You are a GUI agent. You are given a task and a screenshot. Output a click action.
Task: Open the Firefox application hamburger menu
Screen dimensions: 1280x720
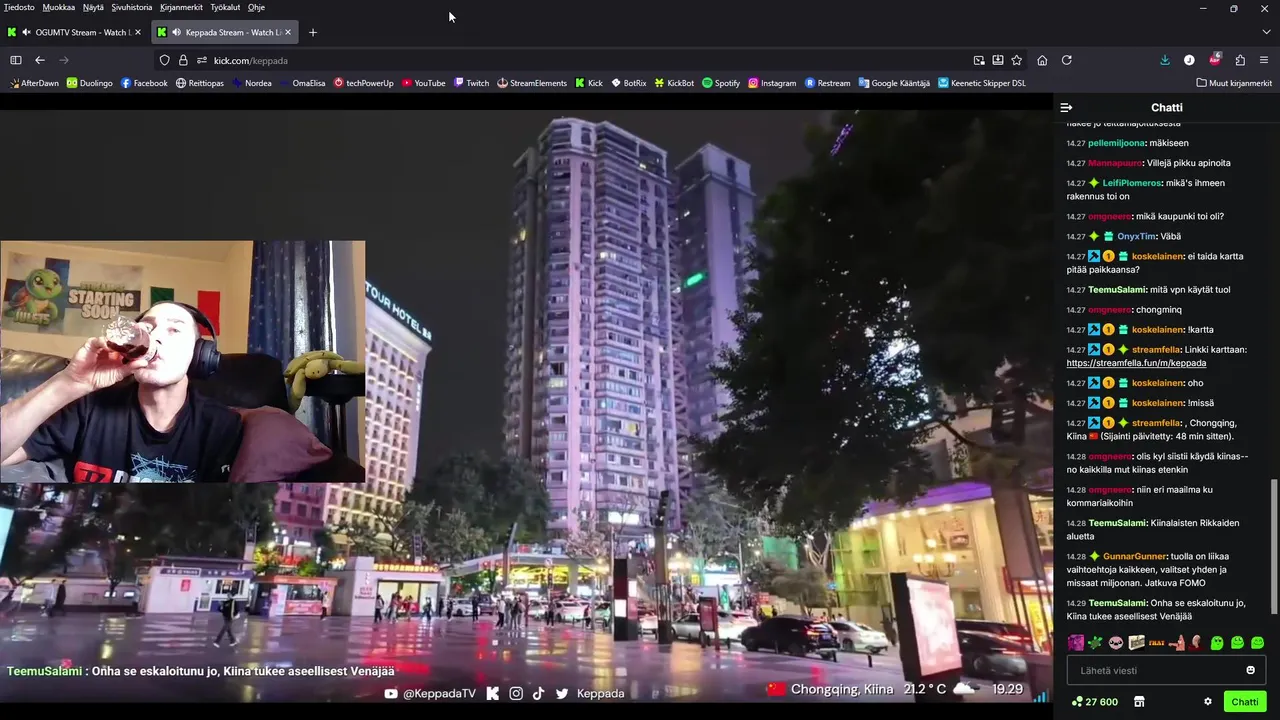click(1264, 60)
